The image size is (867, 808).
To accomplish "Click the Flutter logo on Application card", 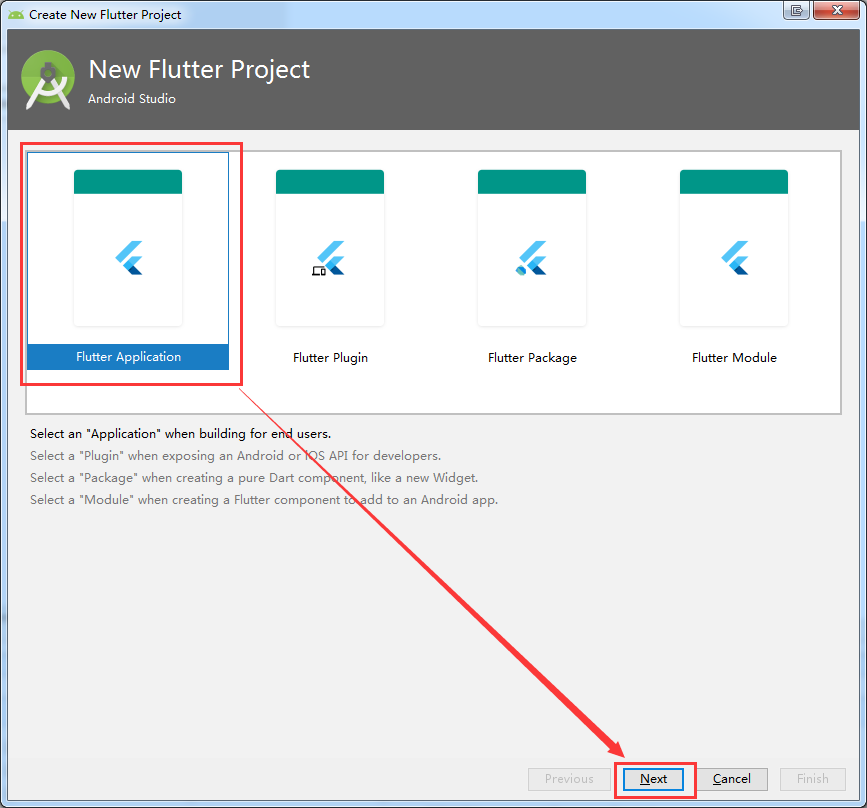I will point(129,258).
